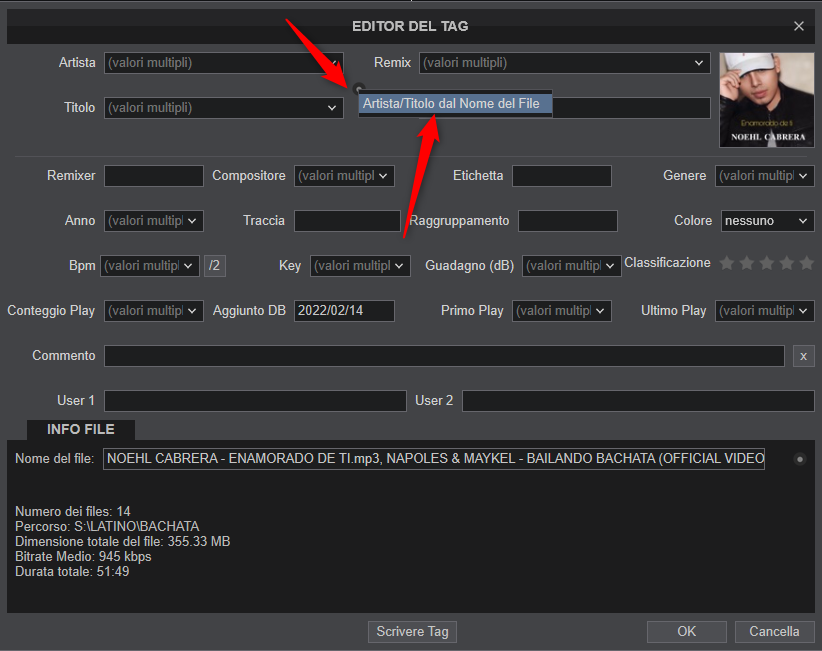Expand the Genere dropdown
Viewport: 822px width, 651px height.
(764, 176)
